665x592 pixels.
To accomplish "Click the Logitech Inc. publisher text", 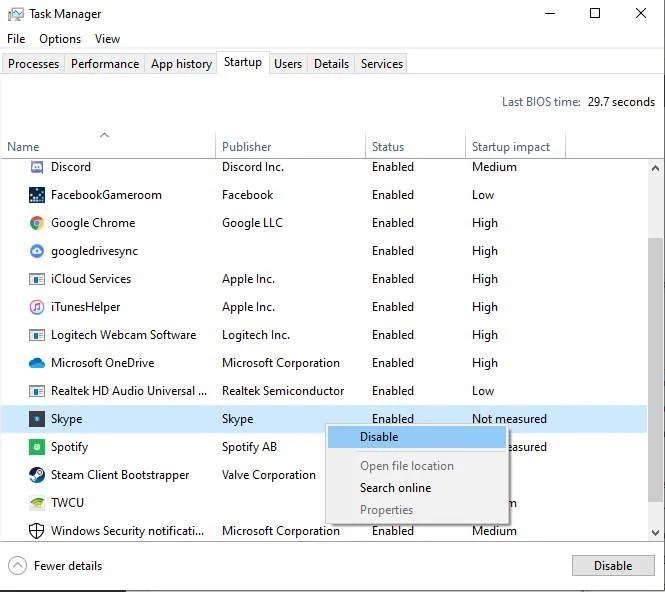I will [256, 335].
